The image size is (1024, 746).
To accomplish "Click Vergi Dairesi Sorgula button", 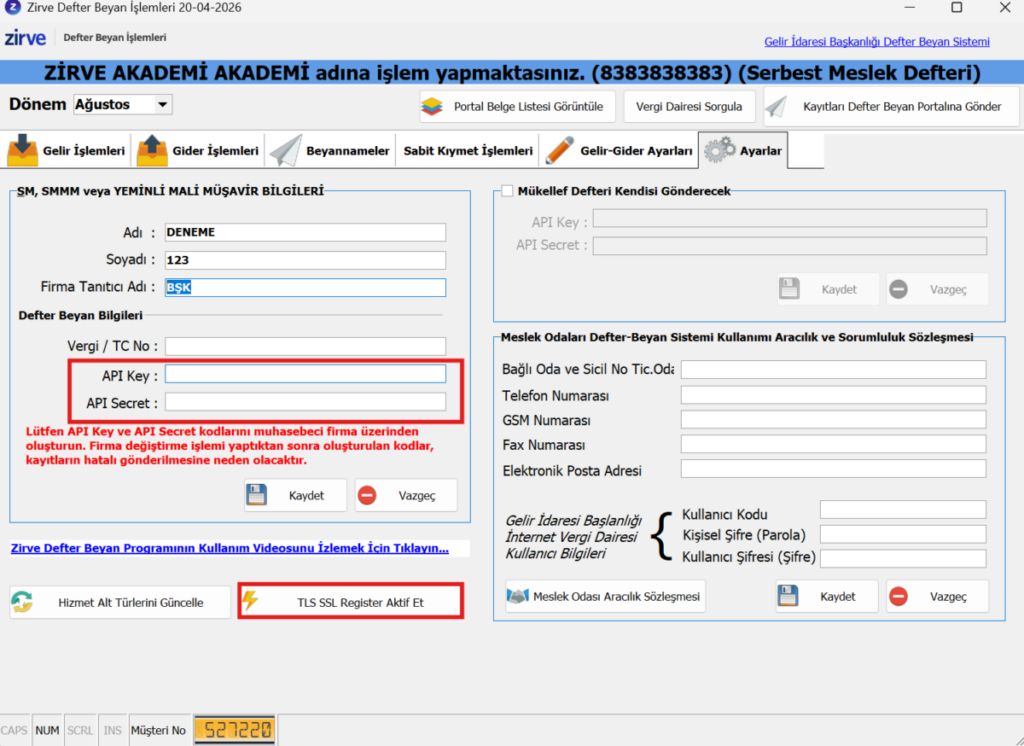I will (x=689, y=106).
